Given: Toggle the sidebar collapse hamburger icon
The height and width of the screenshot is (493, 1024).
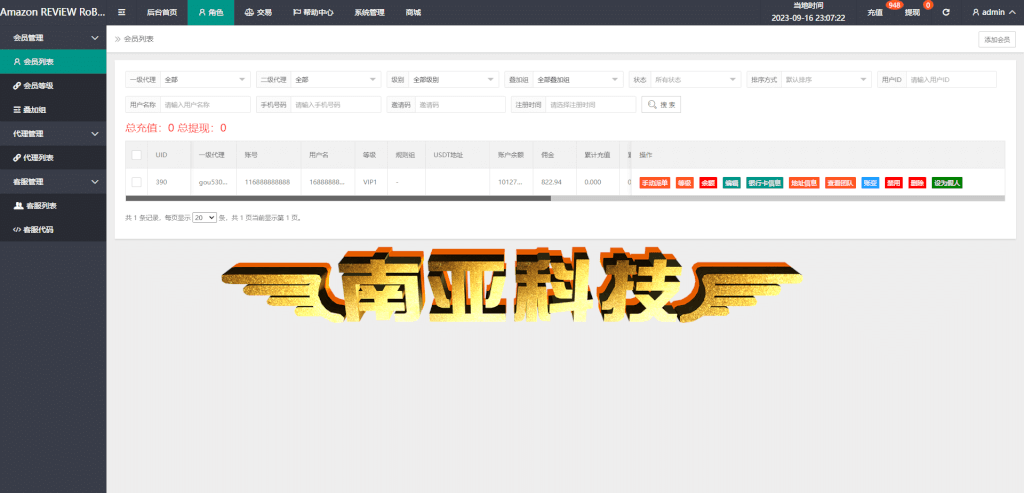Looking at the screenshot, I should [x=121, y=12].
